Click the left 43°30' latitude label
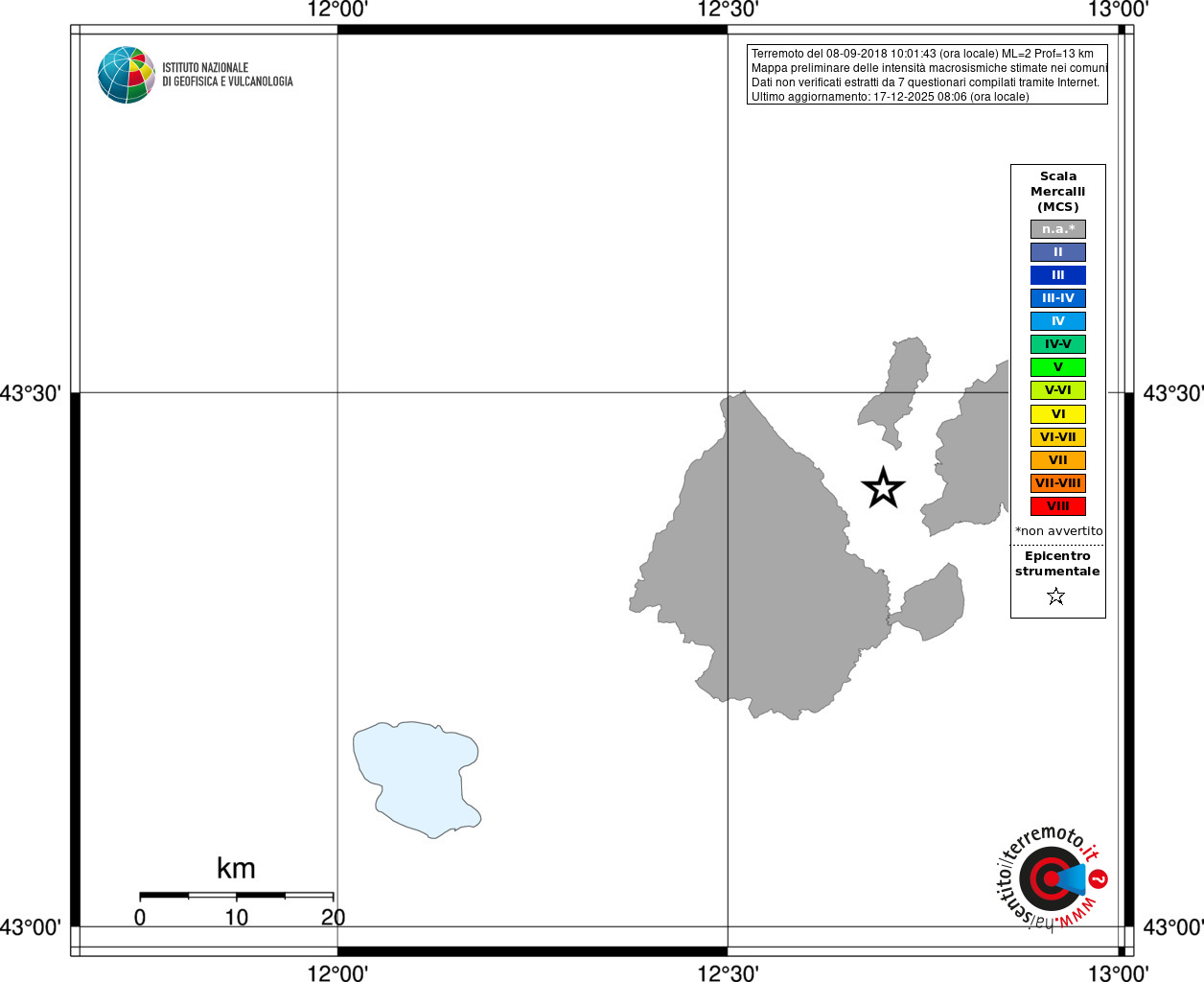Viewport: 1204px width, 982px height. 31,393
